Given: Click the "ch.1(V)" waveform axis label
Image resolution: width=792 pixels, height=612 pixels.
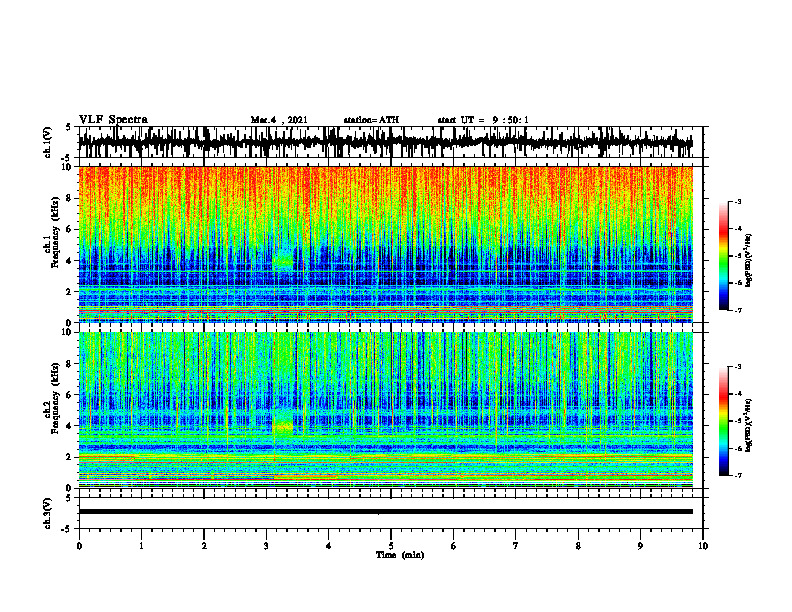Looking at the screenshot, I should [x=48, y=142].
